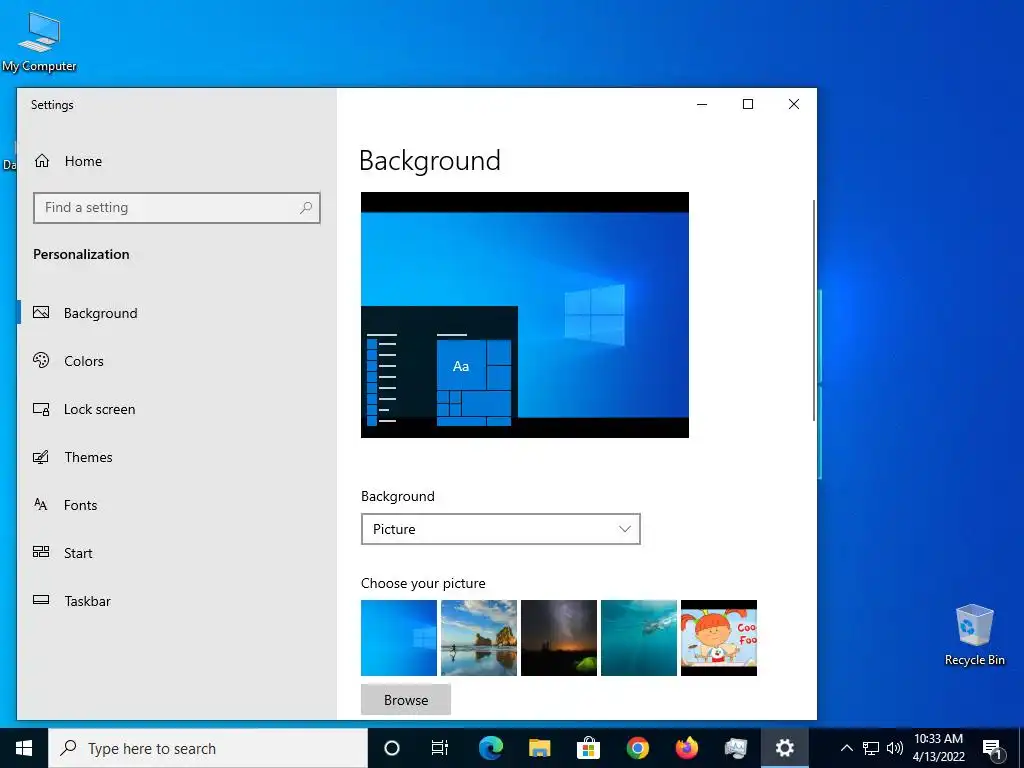The height and width of the screenshot is (768, 1024).
Task: Click the taskbar Type here to search box
Action: [208, 748]
